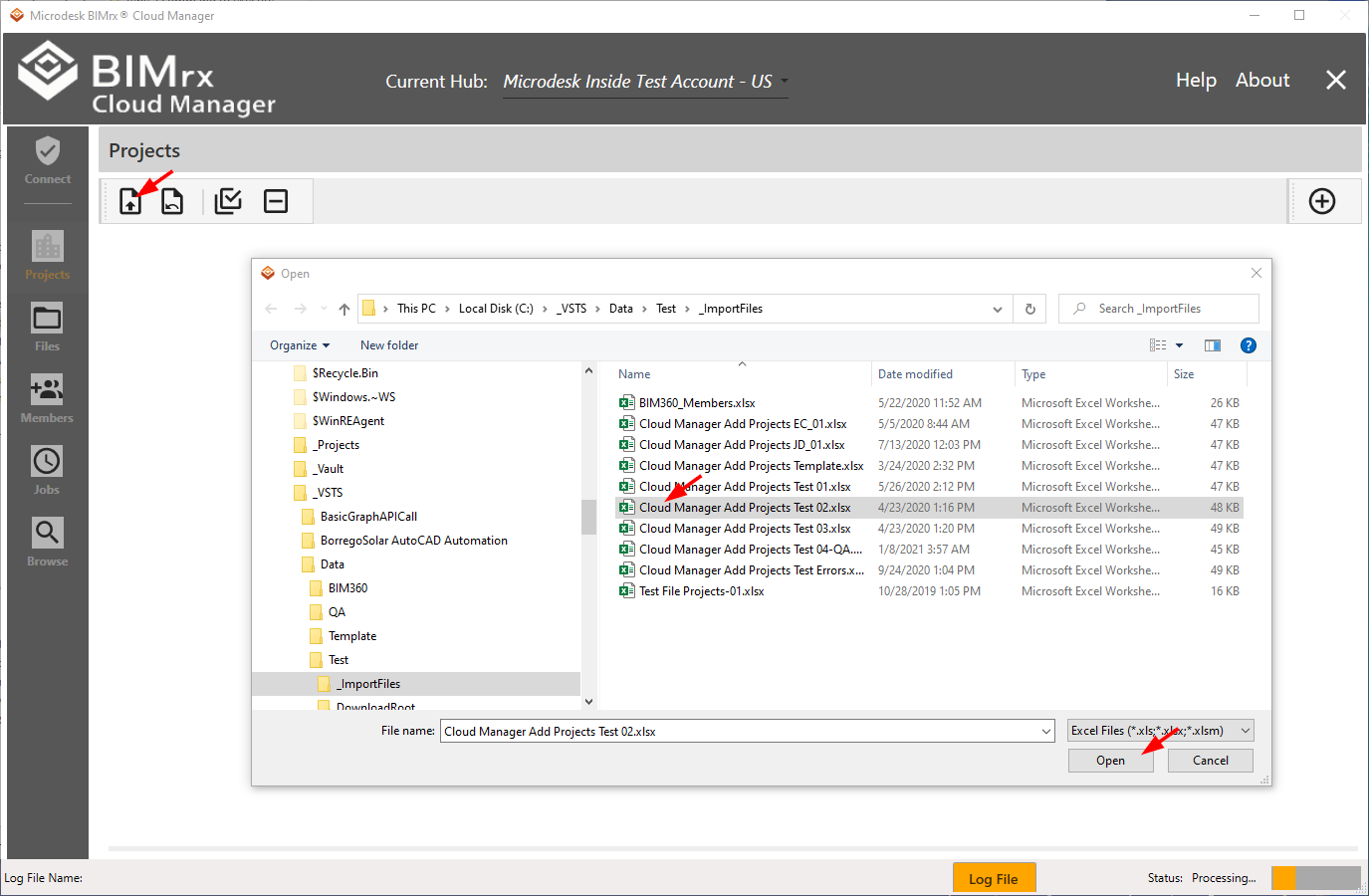The width and height of the screenshot is (1369, 896).
Task: Click the export projects file icon
Action: click(172, 201)
